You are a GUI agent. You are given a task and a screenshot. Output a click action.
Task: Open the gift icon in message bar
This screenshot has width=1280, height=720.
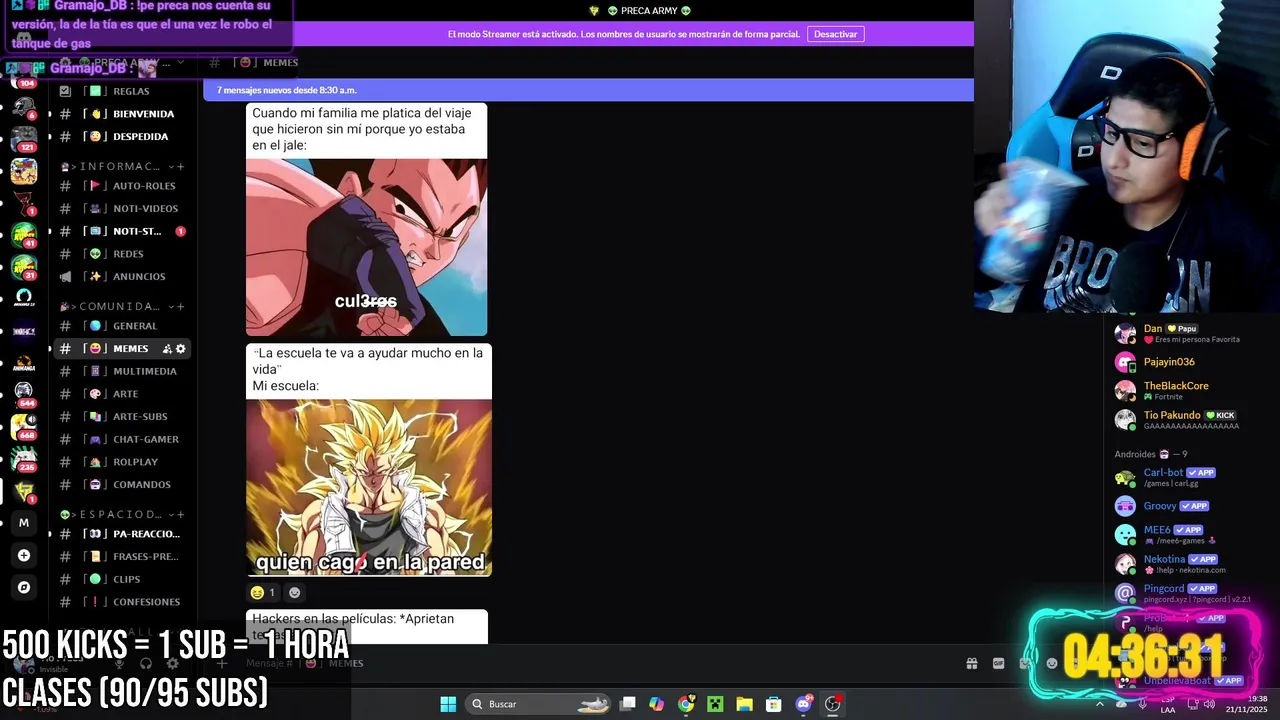971,663
